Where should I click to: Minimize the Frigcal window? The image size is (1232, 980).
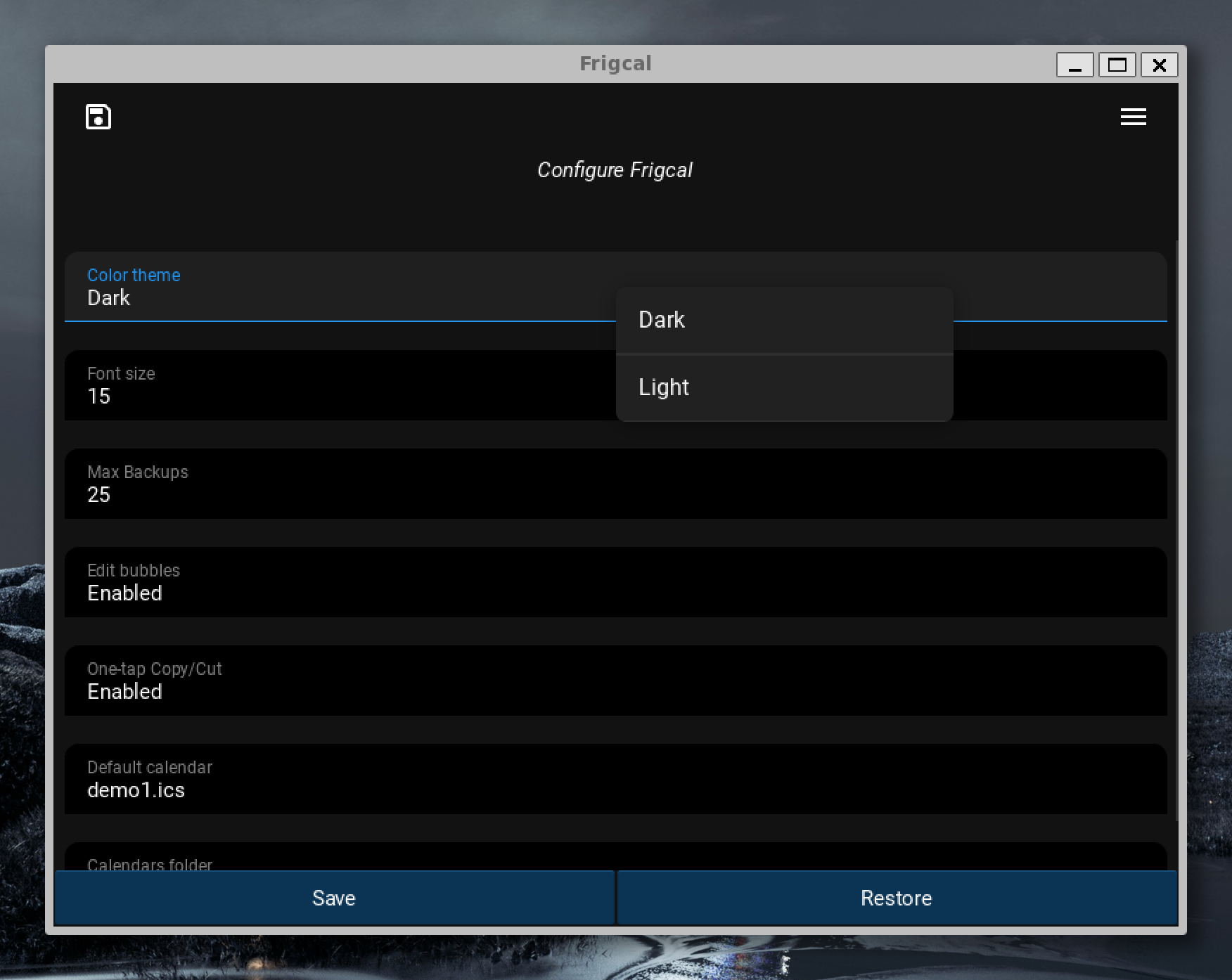click(1074, 65)
